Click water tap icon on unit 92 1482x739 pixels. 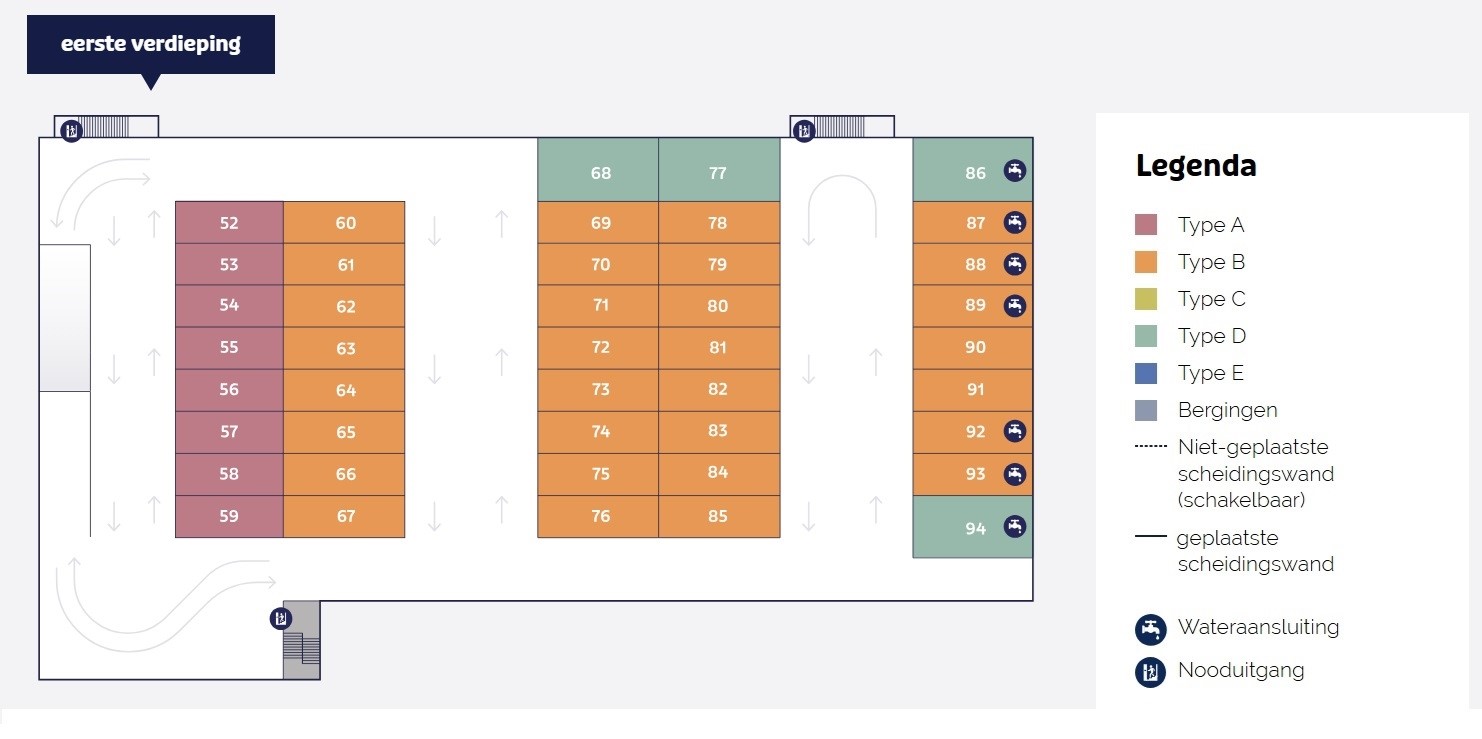pos(1015,431)
